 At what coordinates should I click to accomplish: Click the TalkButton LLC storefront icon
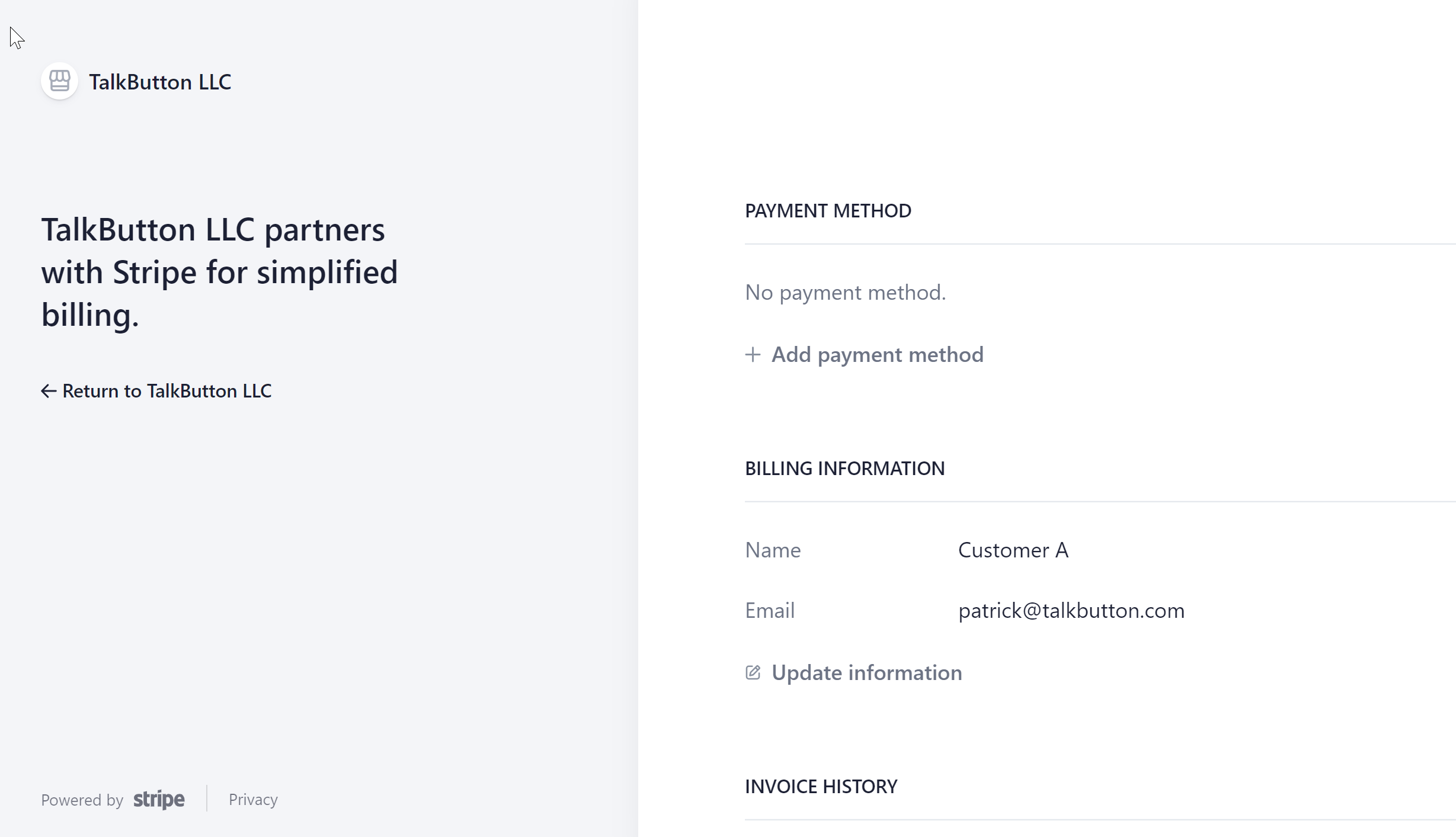[x=59, y=81]
